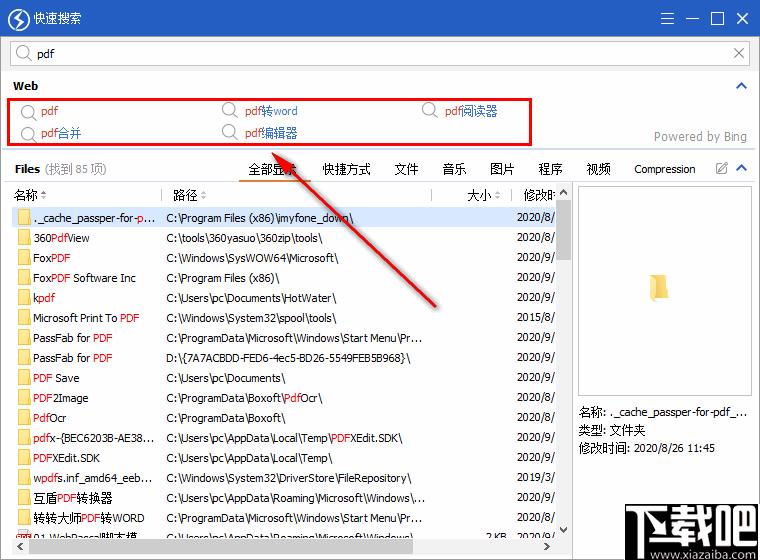The height and width of the screenshot is (560, 760).
Task: Sort by 大小 column header
Action: pyautogui.click(x=483, y=195)
